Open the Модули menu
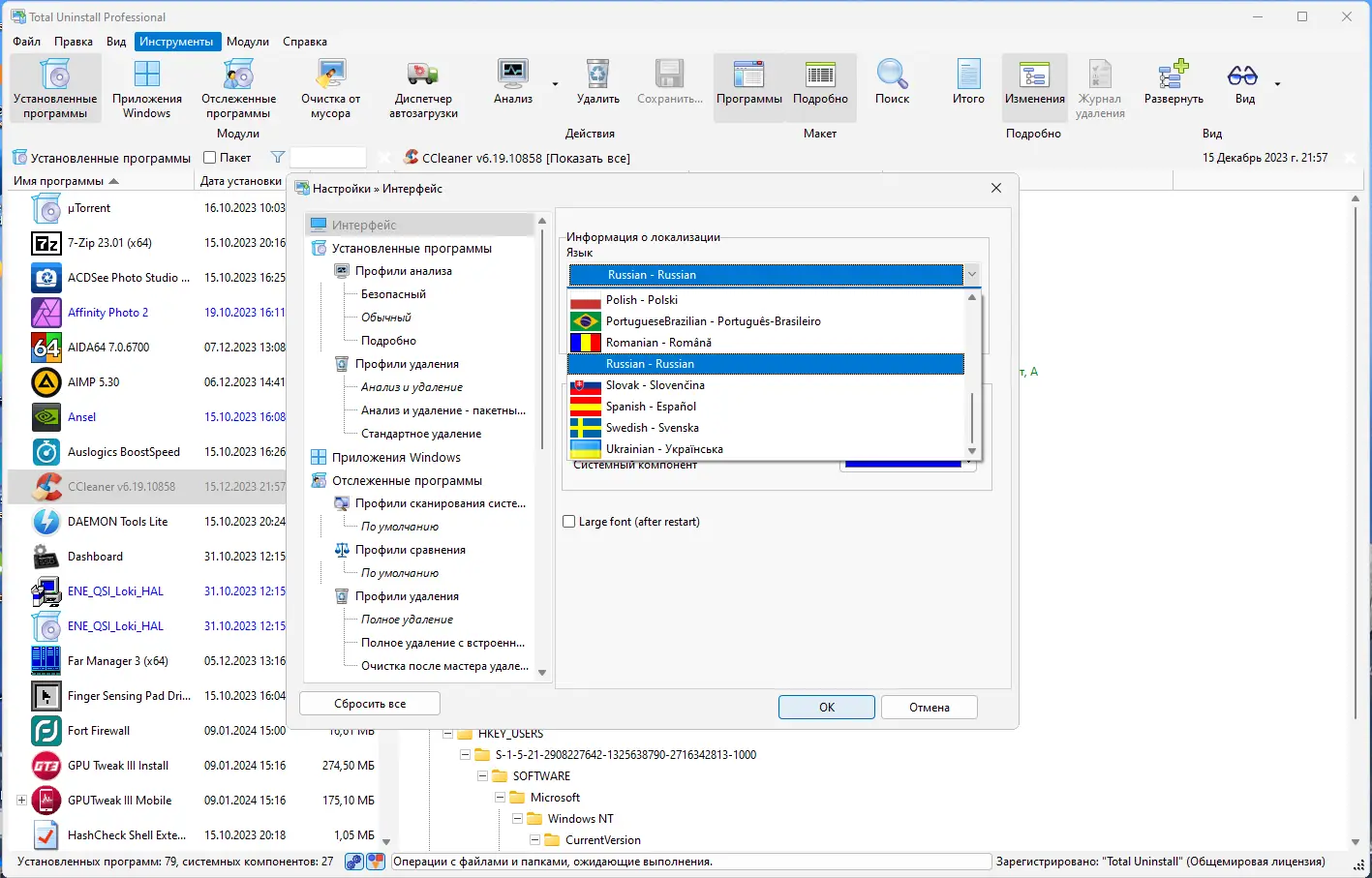Image resolution: width=1372 pixels, height=878 pixels. click(x=248, y=42)
